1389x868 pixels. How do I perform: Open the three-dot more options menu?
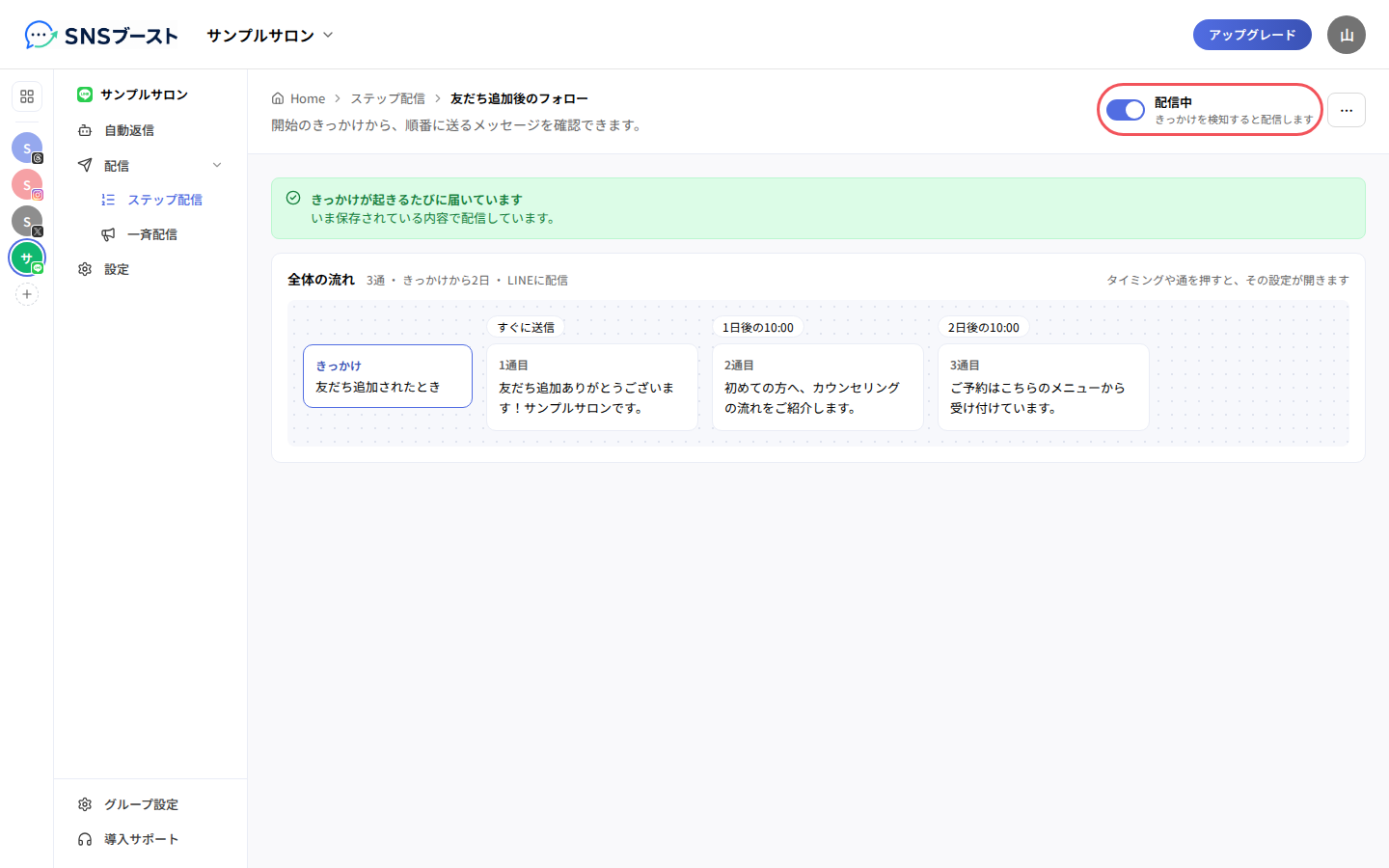tap(1347, 110)
